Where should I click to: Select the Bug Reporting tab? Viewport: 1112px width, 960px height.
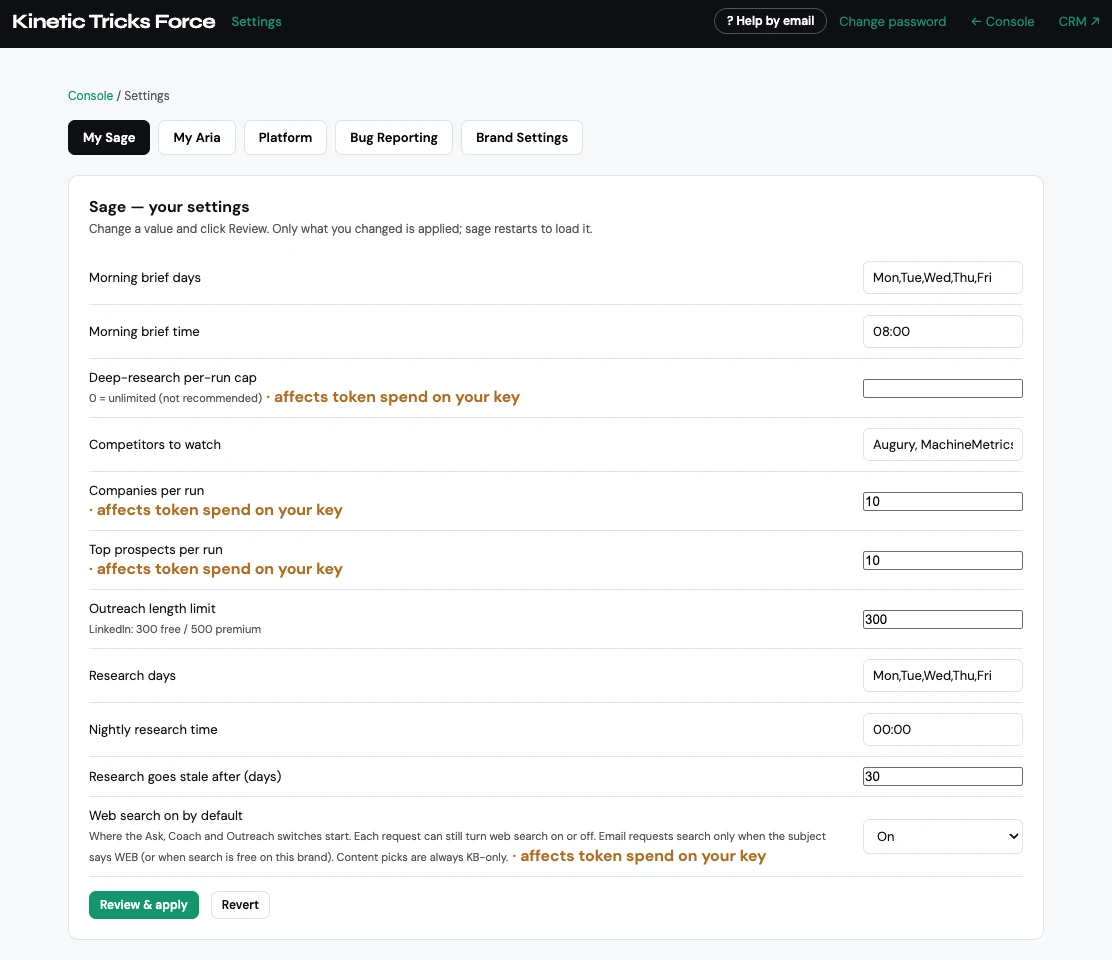pos(394,138)
